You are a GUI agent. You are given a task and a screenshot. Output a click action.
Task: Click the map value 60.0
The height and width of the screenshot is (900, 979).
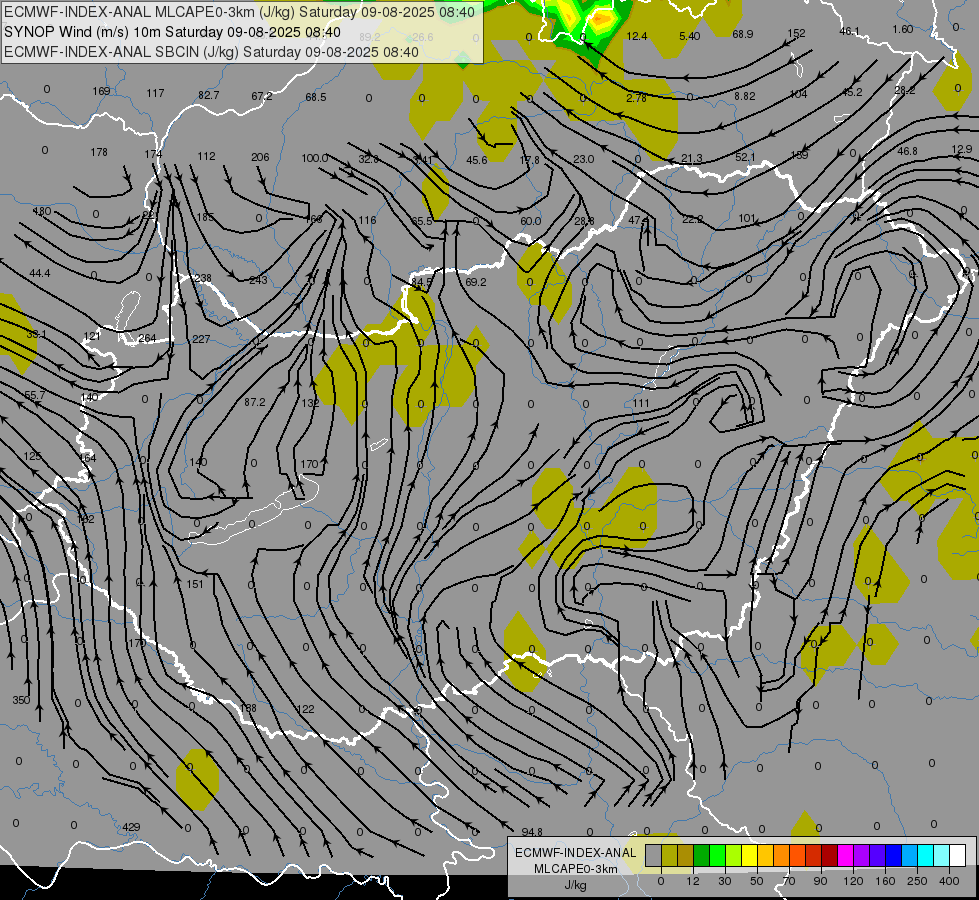(x=530, y=221)
